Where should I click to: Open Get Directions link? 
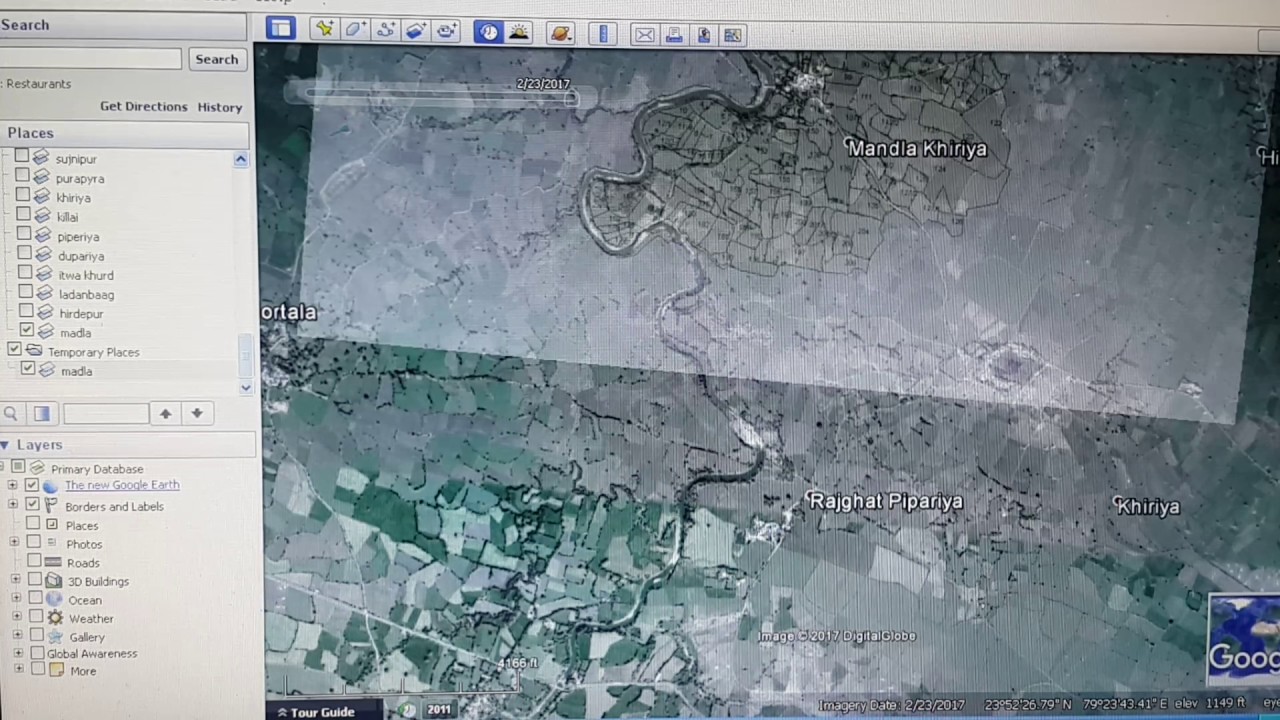(x=143, y=106)
